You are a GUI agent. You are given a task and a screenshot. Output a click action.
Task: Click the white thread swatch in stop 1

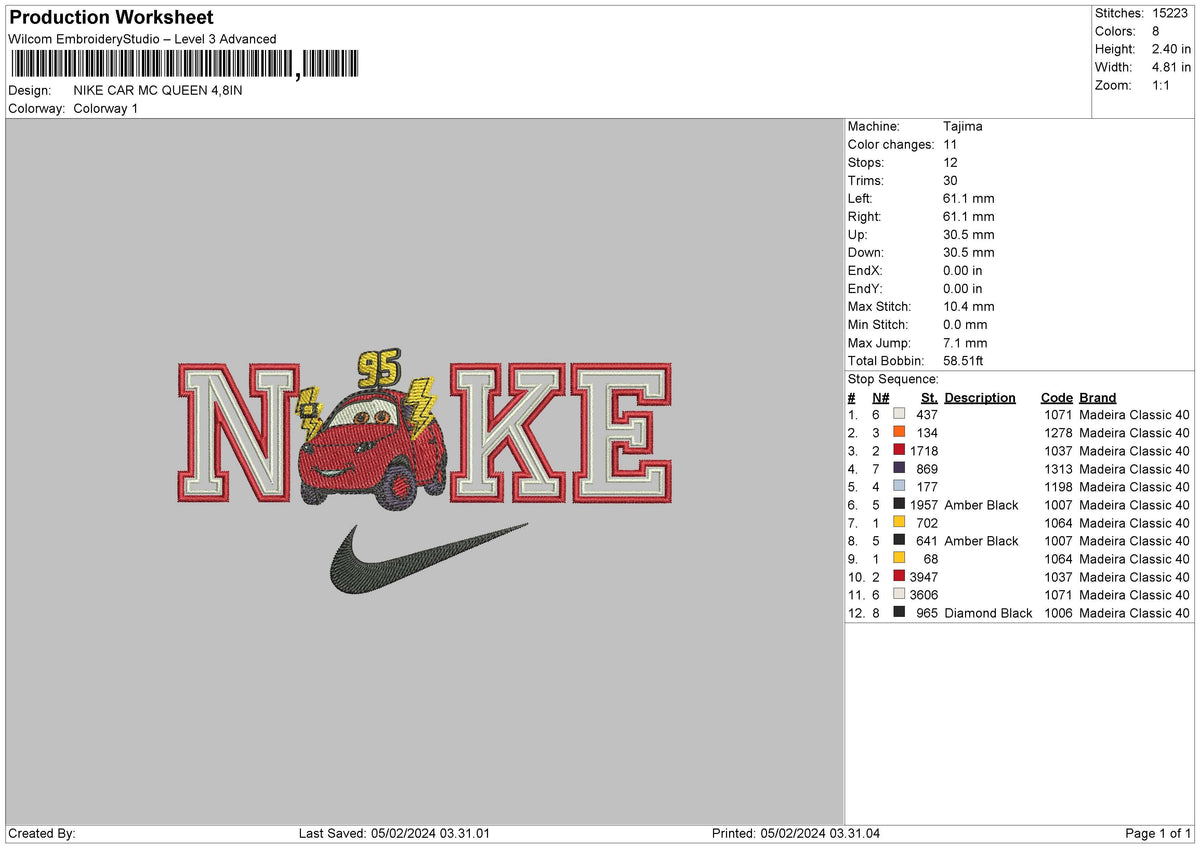(x=899, y=414)
